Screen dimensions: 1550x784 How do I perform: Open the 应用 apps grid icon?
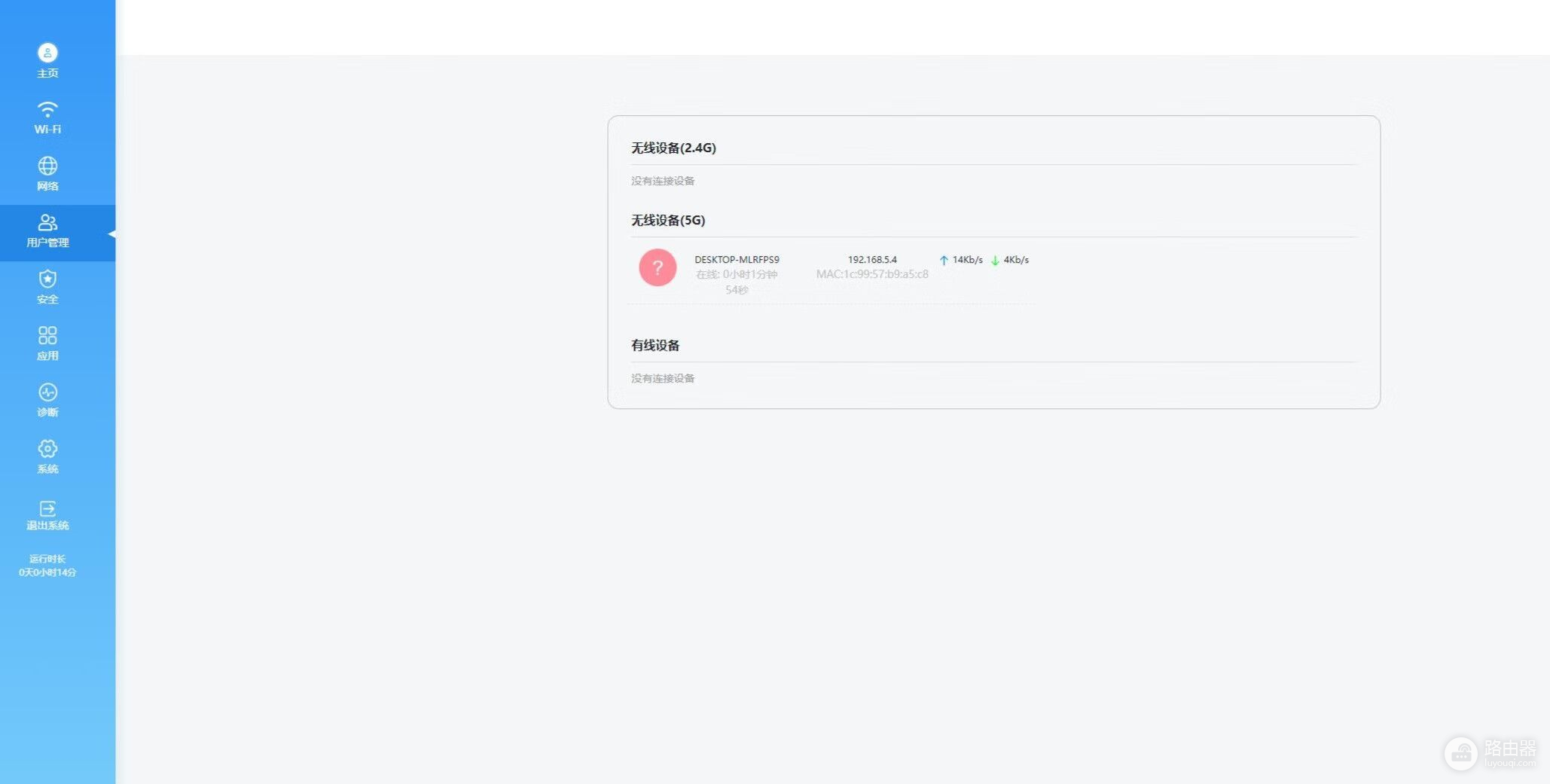tap(47, 335)
